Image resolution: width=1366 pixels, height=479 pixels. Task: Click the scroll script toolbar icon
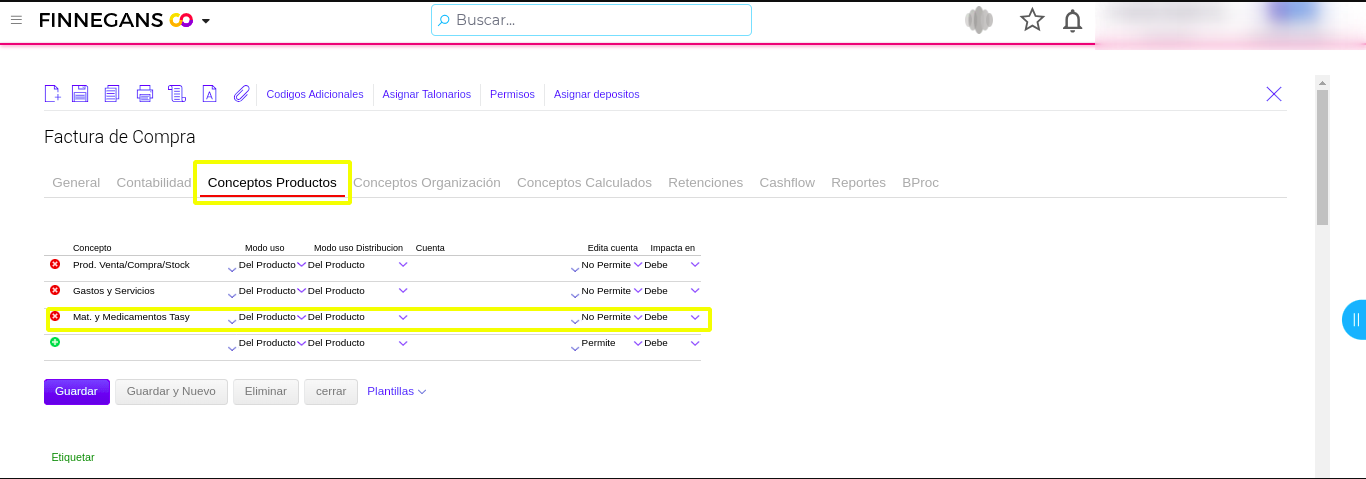pyautogui.click(x=177, y=94)
